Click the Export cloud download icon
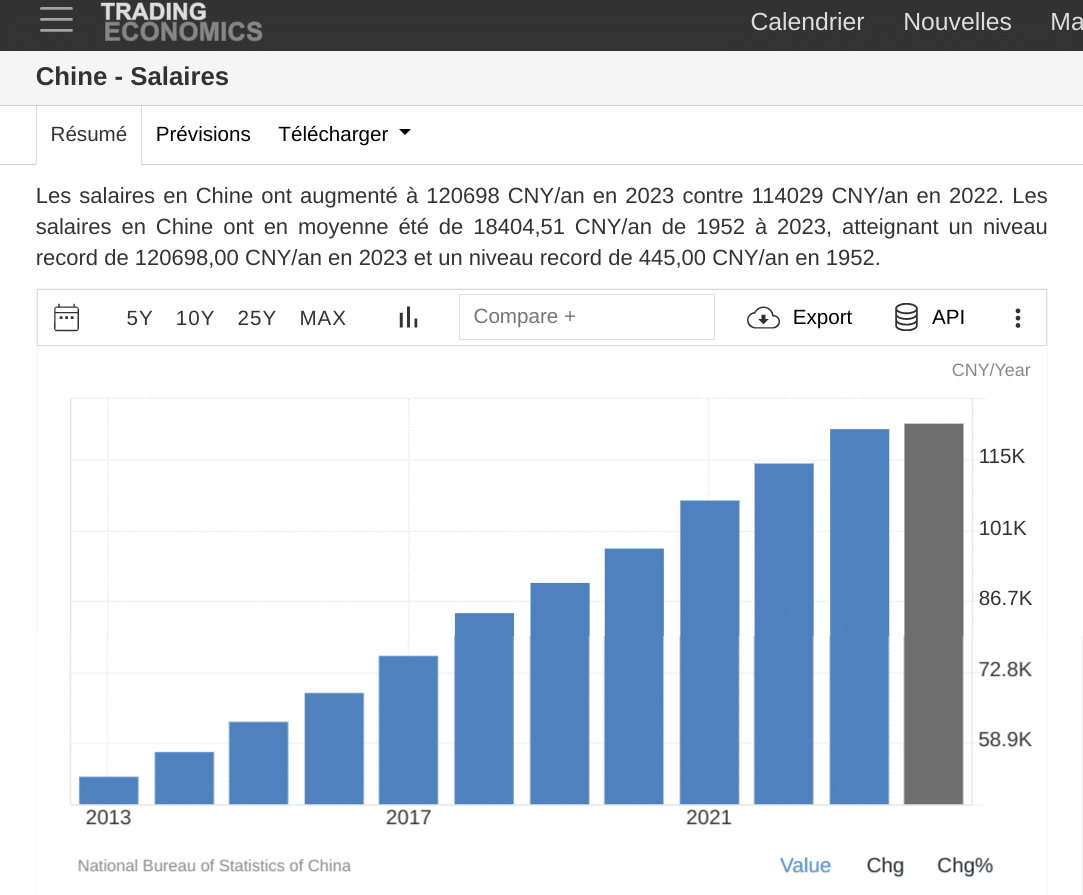 click(x=763, y=318)
